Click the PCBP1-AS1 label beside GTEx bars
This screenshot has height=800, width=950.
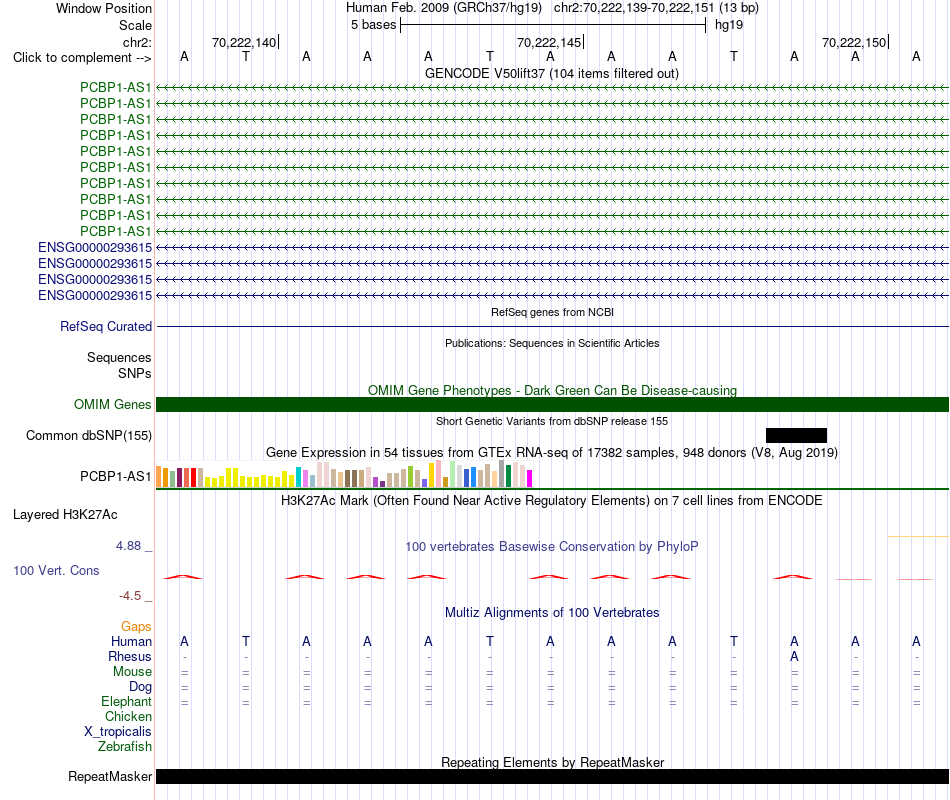pyautogui.click(x=115, y=476)
